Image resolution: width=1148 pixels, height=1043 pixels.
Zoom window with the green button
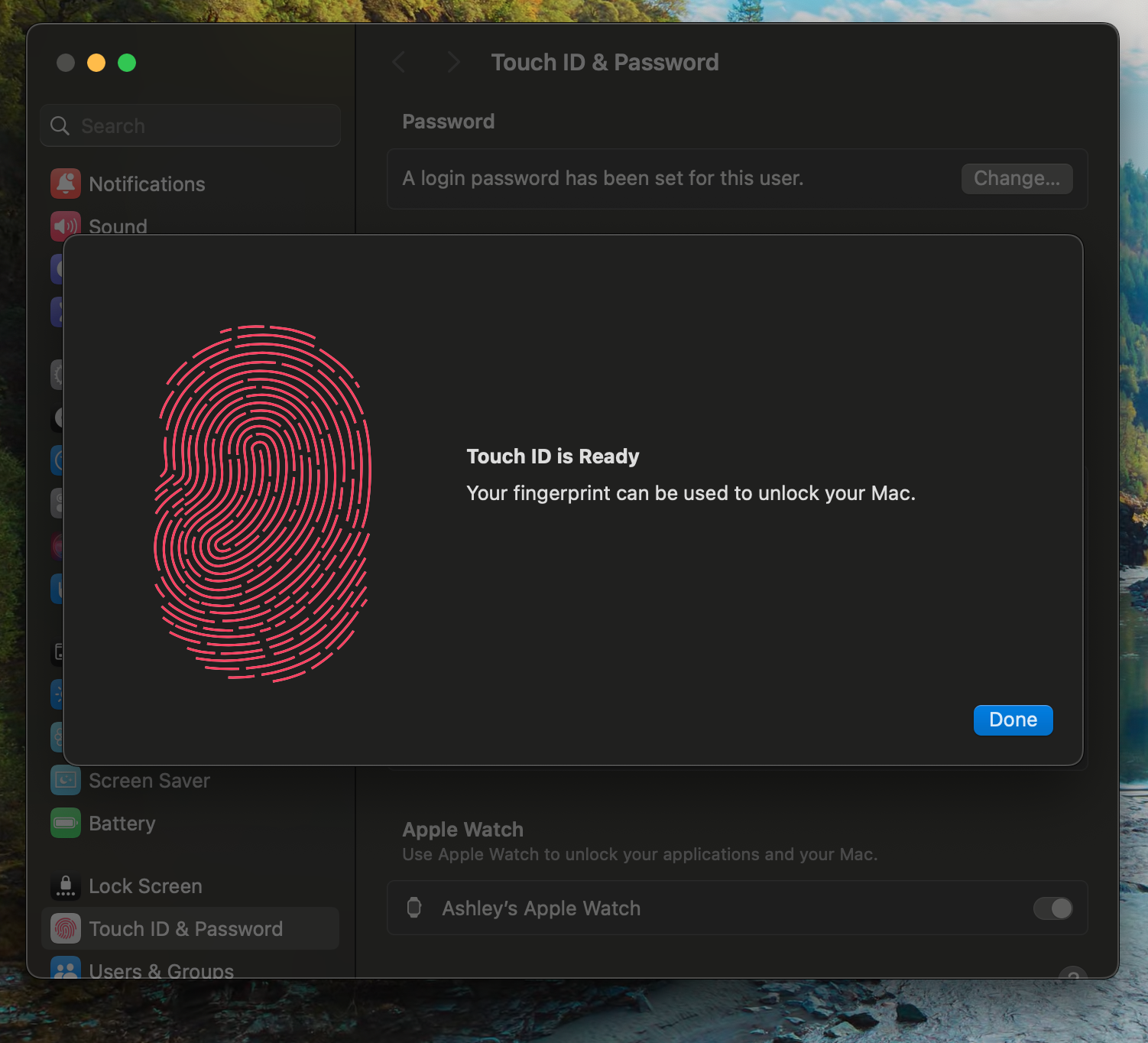tap(127, 63)
